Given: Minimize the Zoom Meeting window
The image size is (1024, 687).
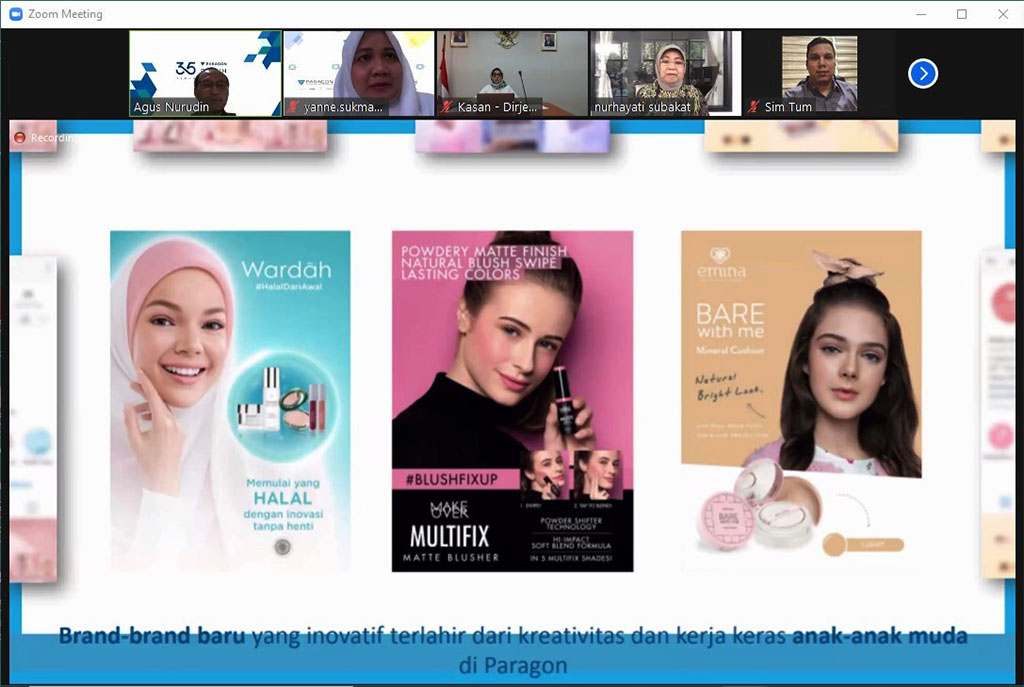Looking at the screenshot, I should click(x=921, y=14).
